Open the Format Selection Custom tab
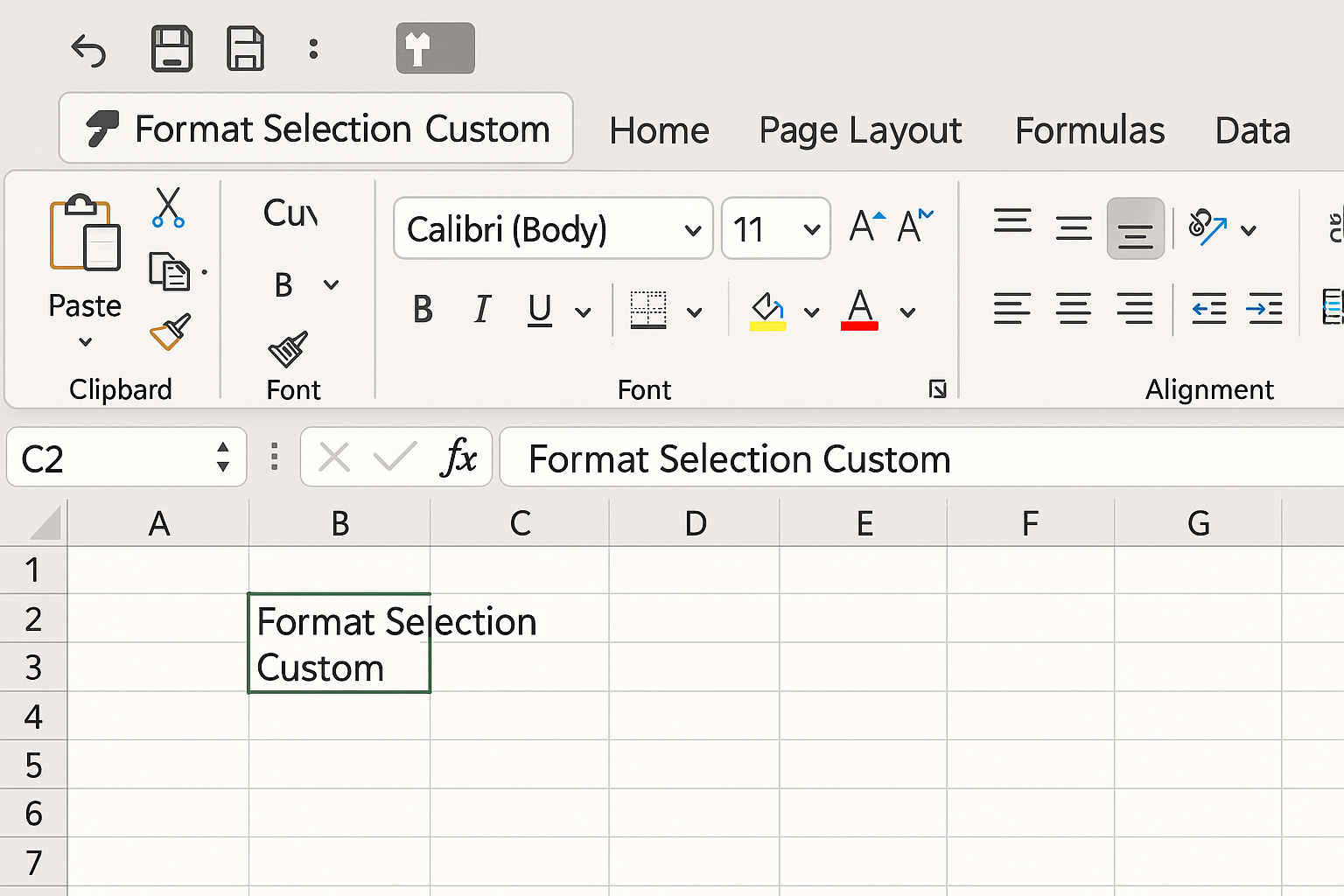Image resolution: width=1344 pixels, height=896 pixels. (316, 129)
